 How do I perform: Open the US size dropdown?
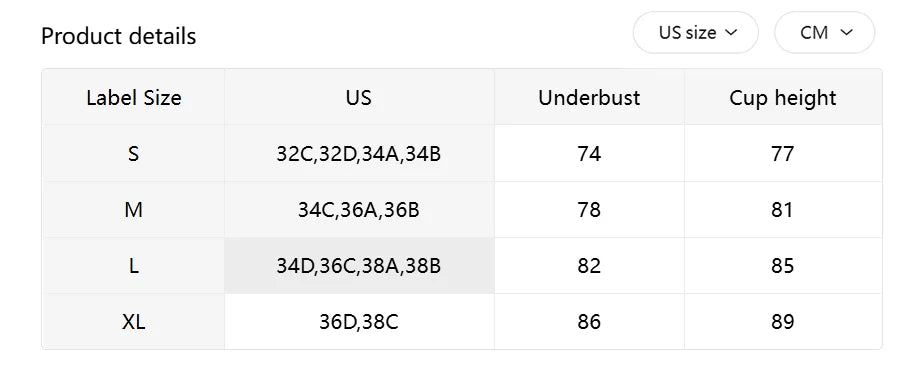click(x=695, y=32)
